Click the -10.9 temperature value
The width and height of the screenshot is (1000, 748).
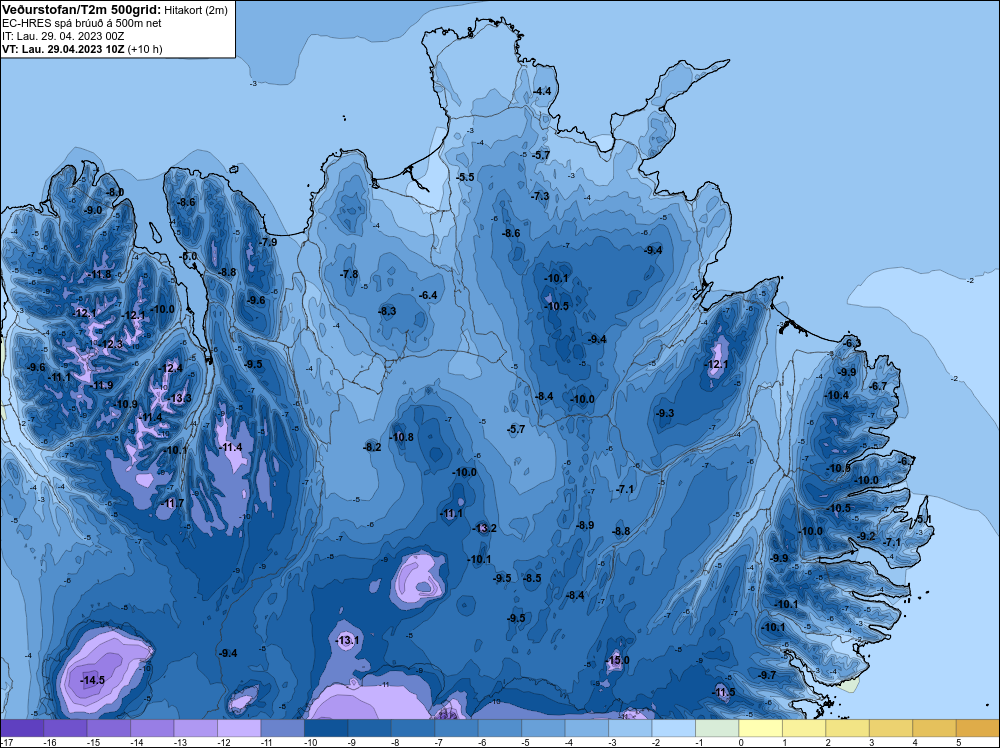[126, 404]
